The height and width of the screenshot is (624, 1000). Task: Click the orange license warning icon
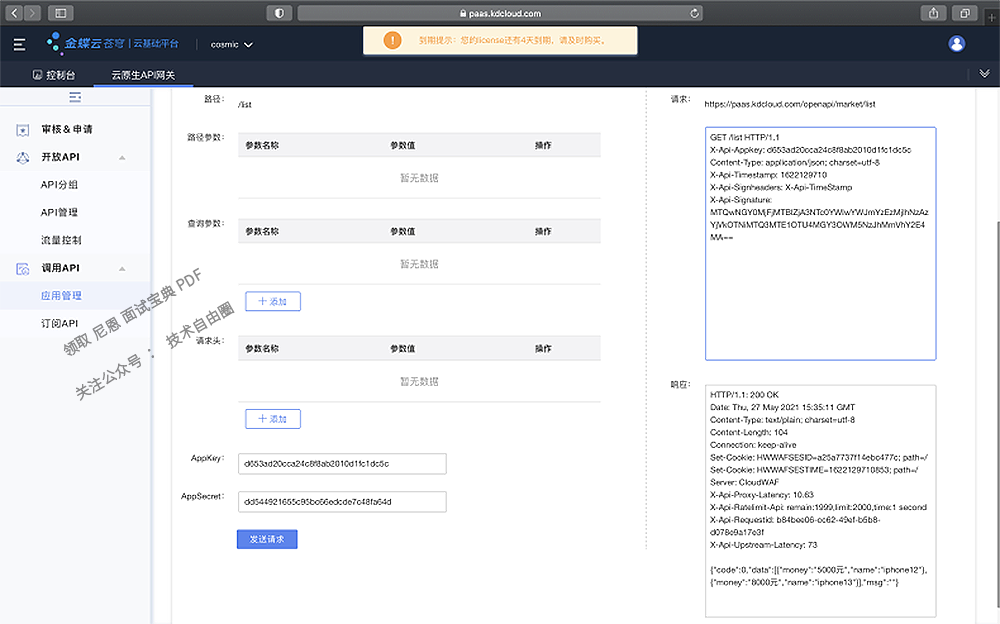(x=392, y=40)
